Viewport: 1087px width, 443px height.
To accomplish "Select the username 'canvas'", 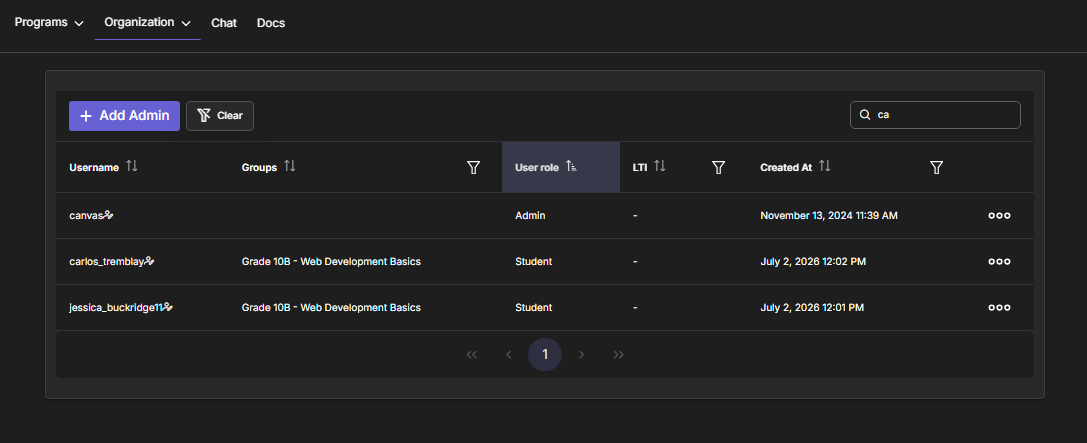I will 86,216.
